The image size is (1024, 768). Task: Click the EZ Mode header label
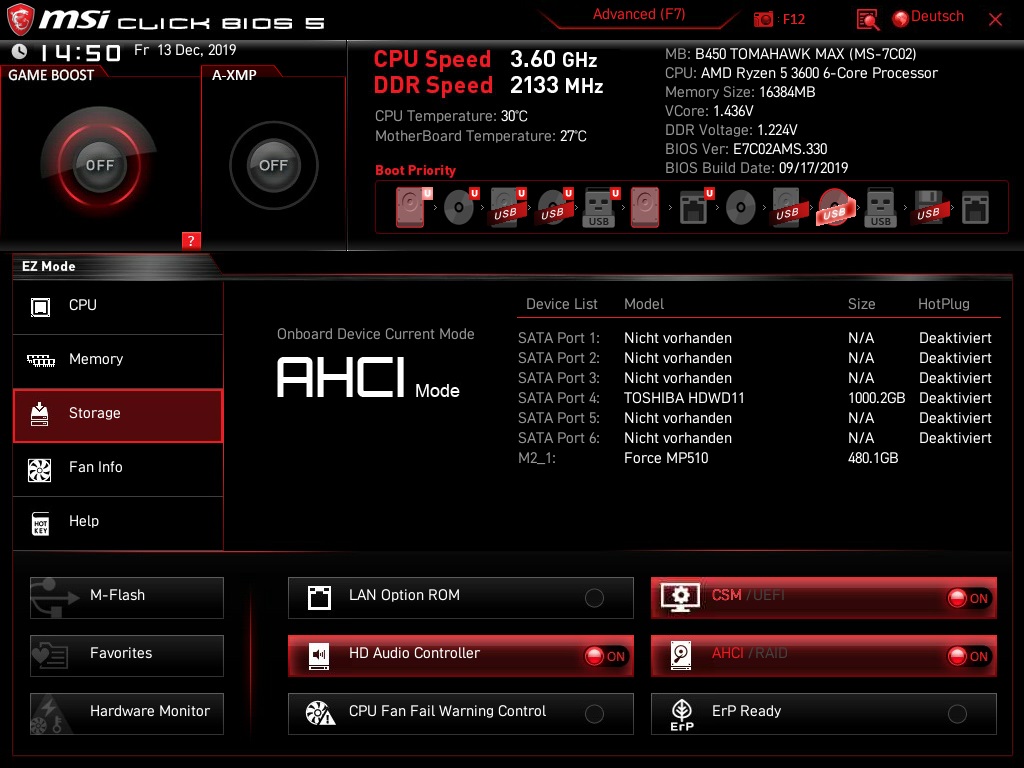49,266
